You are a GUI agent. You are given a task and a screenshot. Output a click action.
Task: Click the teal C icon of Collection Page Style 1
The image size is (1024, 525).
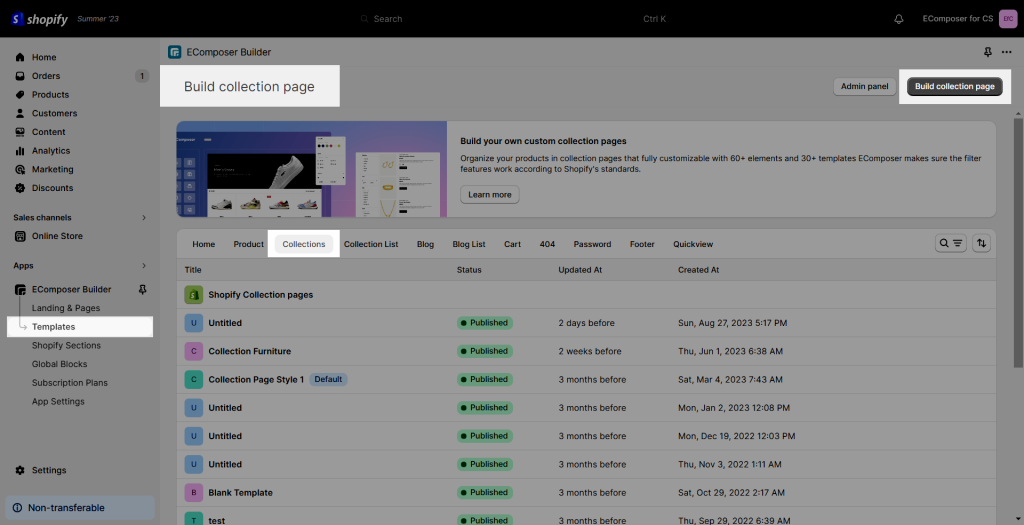[193, 379]
